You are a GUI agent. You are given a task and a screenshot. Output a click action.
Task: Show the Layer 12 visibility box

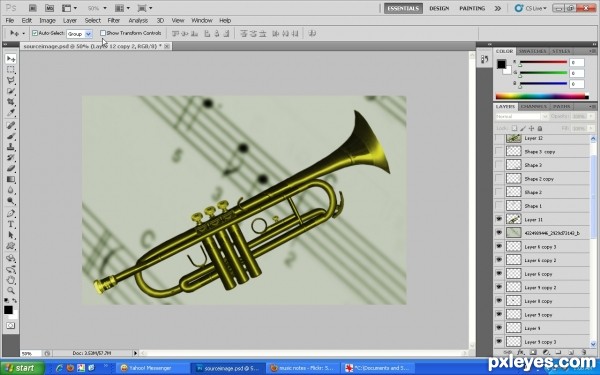click(499, 138)
